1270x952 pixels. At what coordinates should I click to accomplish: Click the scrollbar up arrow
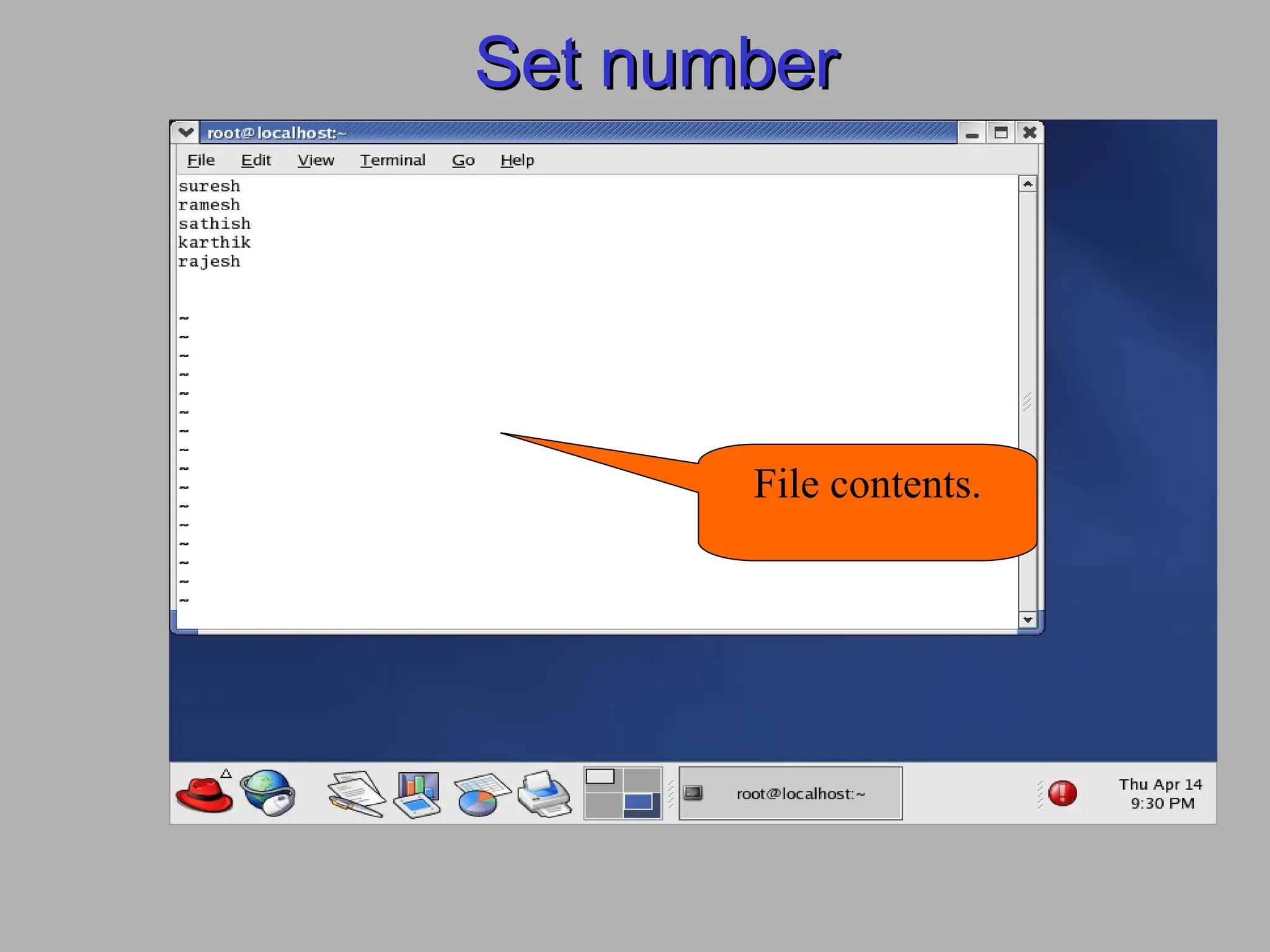[1028, 184]
